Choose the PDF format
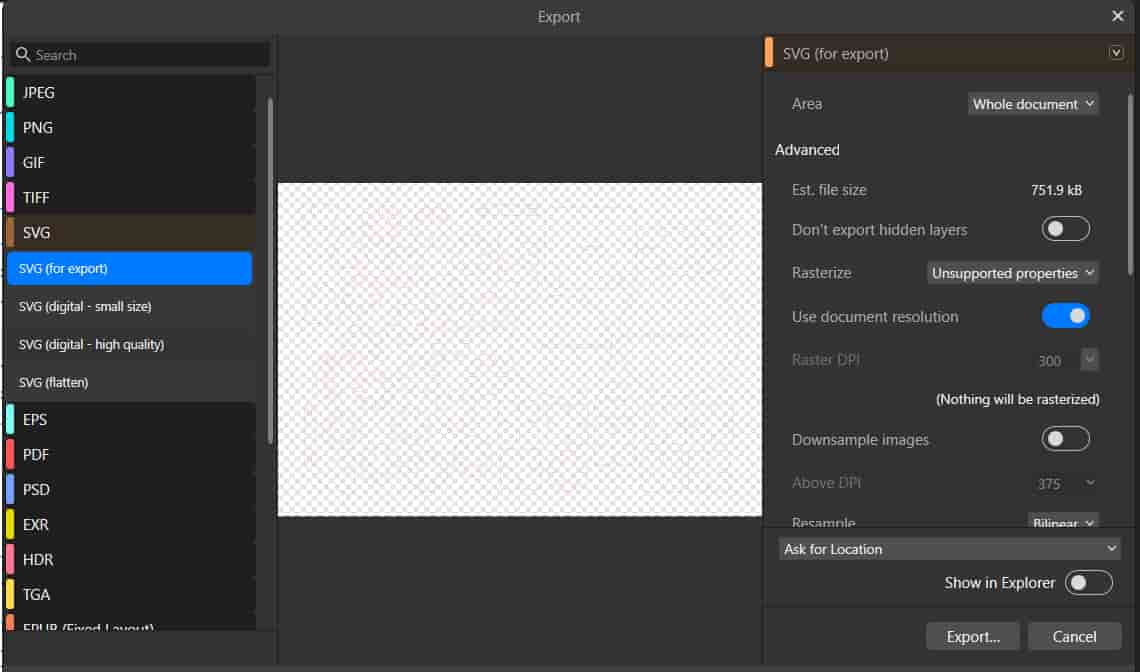 click(131, 455)
